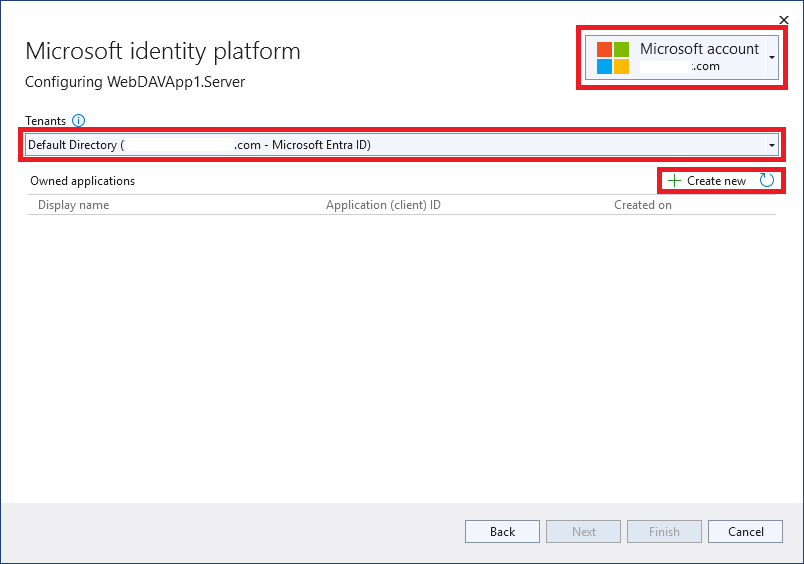Select the Default Directory tenant combo box
The image size is (804, 564).
[x=402, y=145]
